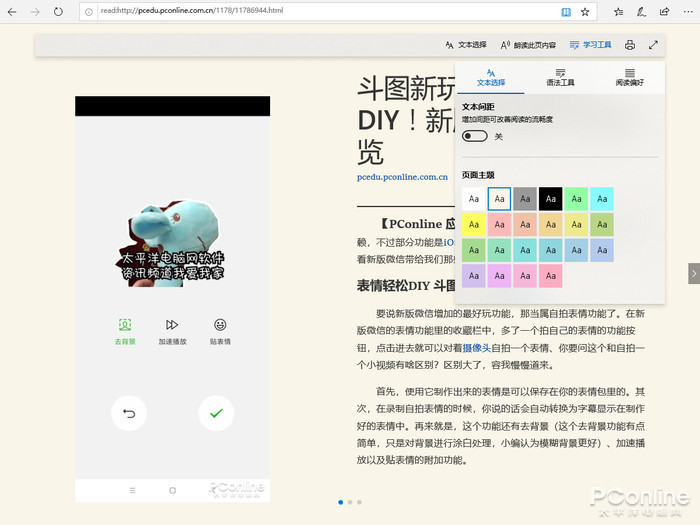Select the lavender purple swatch in last row

click(474, 276)
